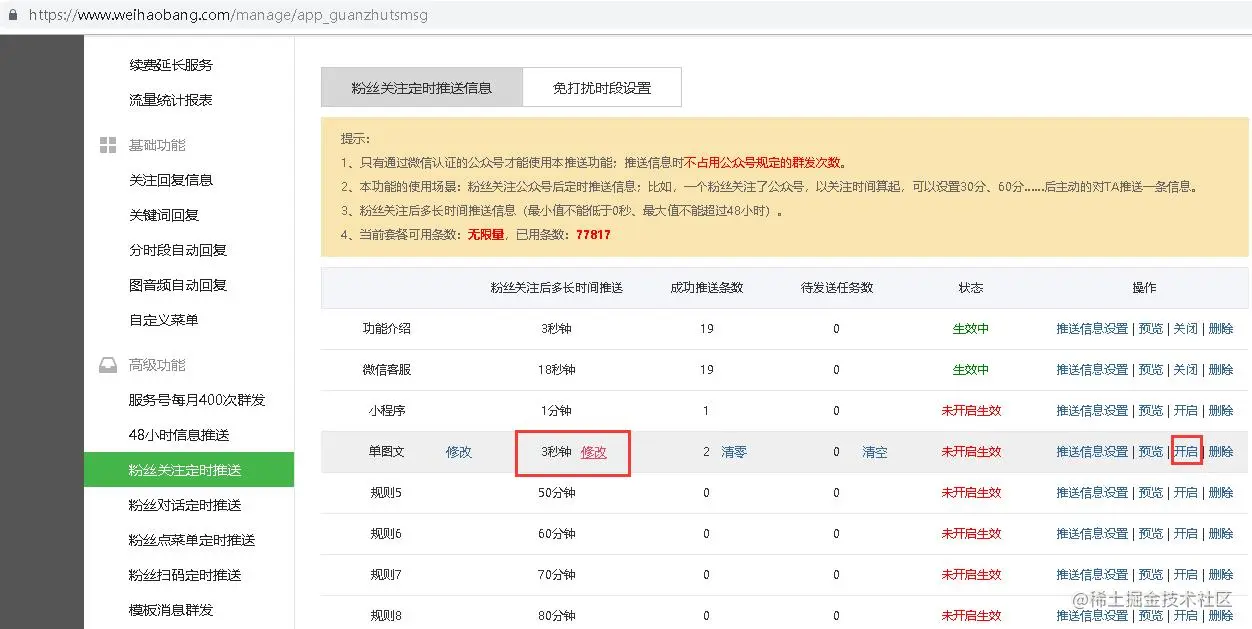Click 删除 for 规则7 row

[x=1221, y=574]
